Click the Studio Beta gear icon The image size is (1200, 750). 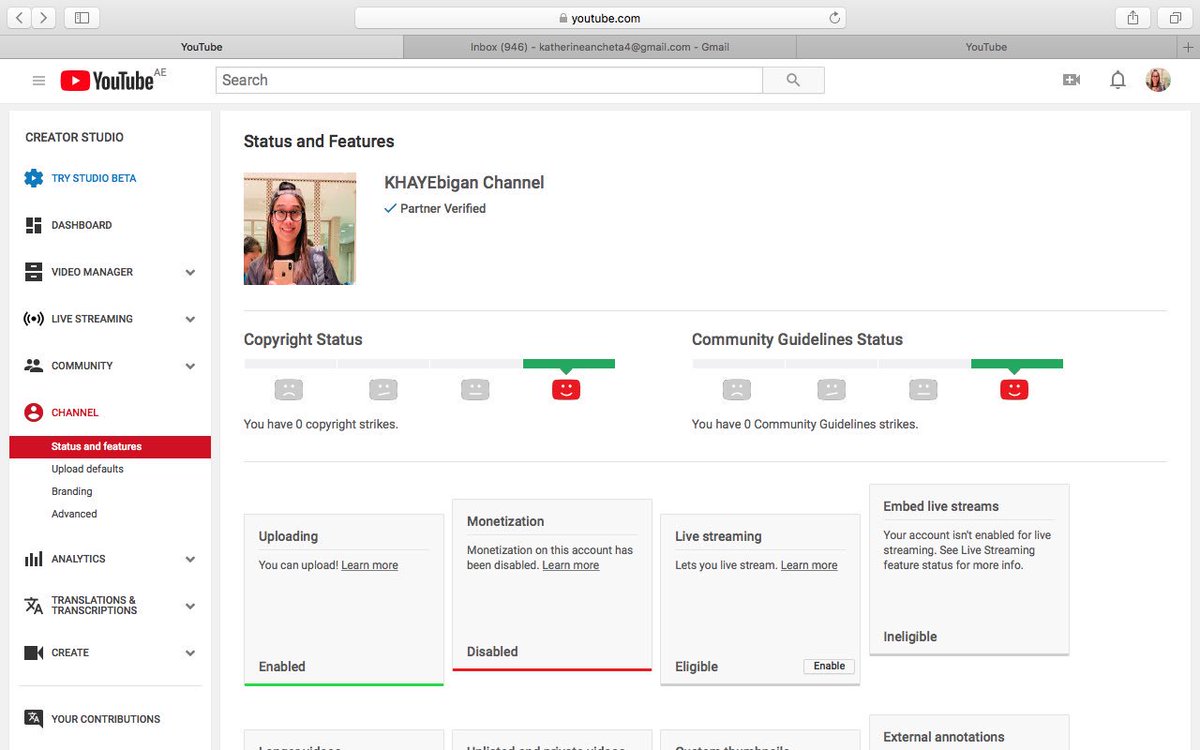pyautogui.click(x=34, y=178)
